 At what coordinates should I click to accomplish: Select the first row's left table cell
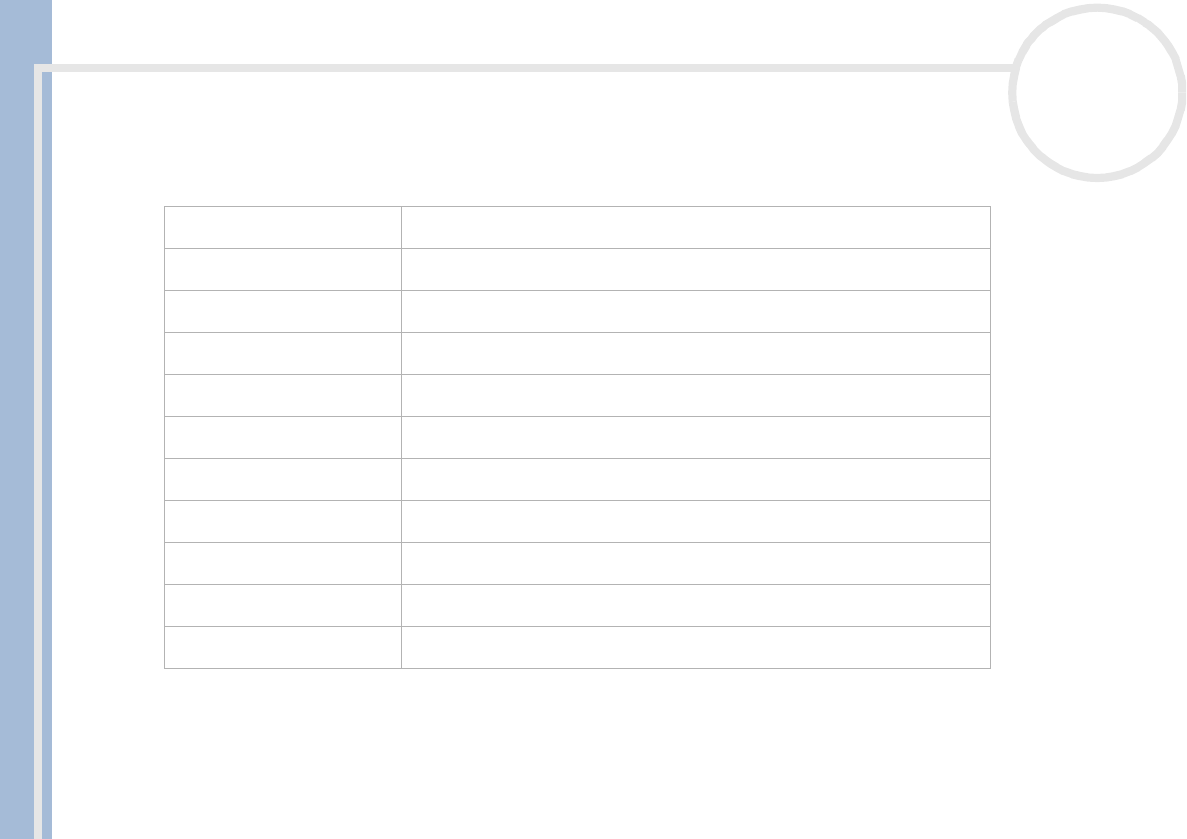(x=282, y=227)
